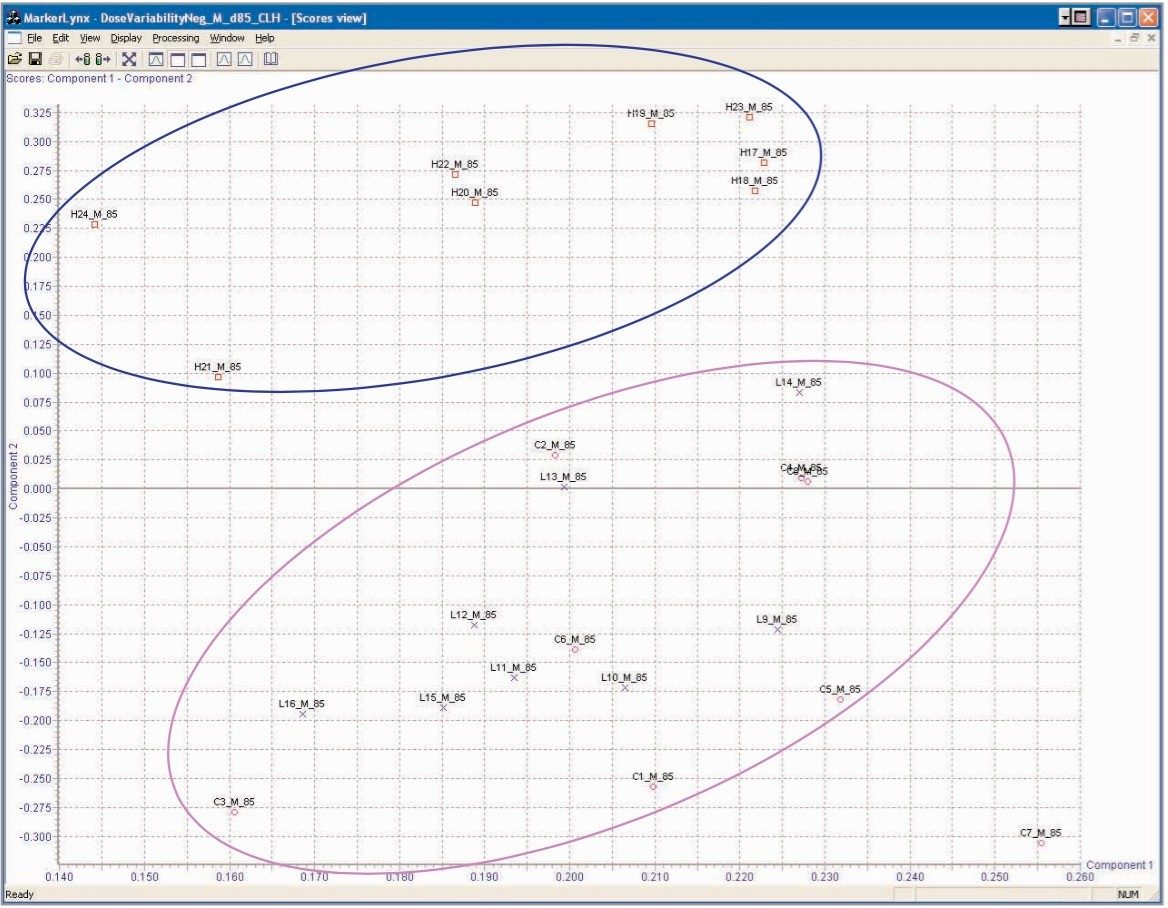Open the Edit menu

pyautogui.click(x=60, y=38)
